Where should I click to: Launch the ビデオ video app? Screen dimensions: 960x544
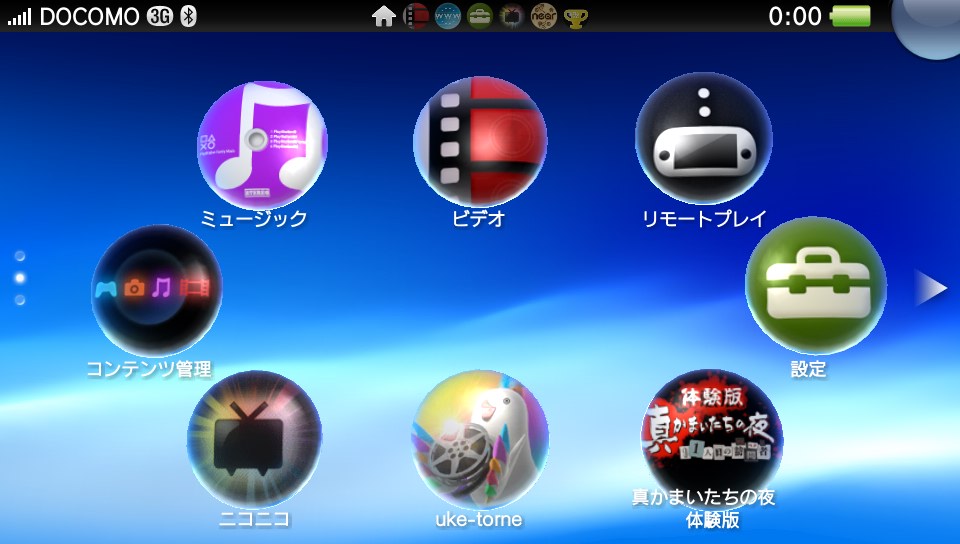tap(481, 141)
